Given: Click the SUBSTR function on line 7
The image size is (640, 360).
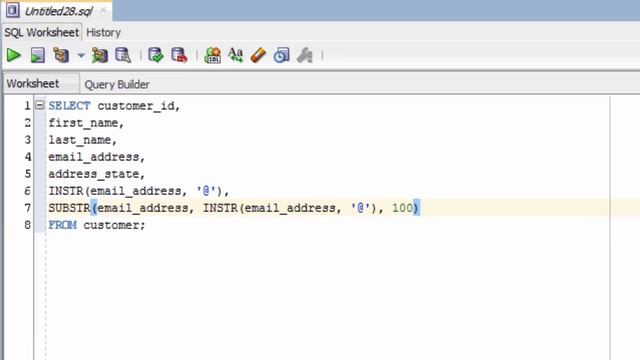Looking at the screenshot, I should (69, 208).
